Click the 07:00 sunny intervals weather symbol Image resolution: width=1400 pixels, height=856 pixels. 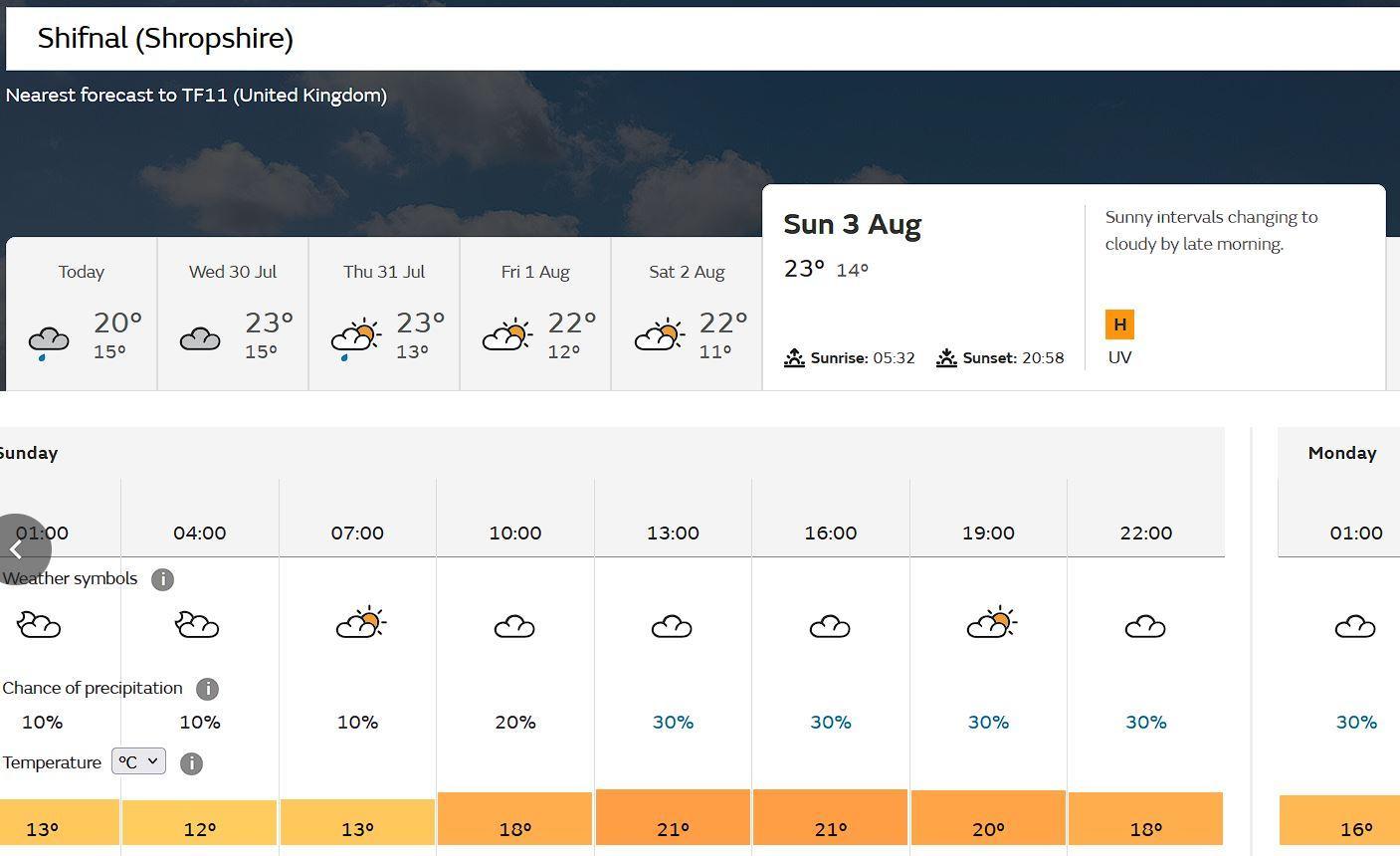(x=360, y=624)
